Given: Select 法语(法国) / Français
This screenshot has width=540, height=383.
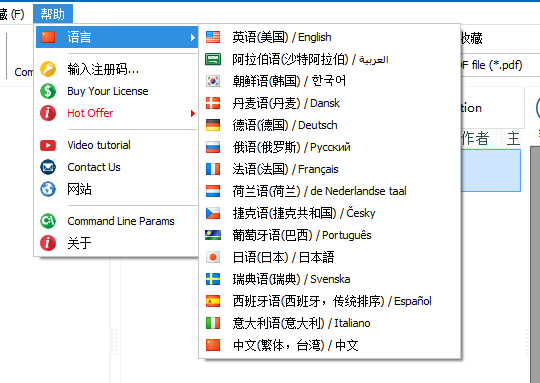Looking at the screenshot, I should pos(330,169).
